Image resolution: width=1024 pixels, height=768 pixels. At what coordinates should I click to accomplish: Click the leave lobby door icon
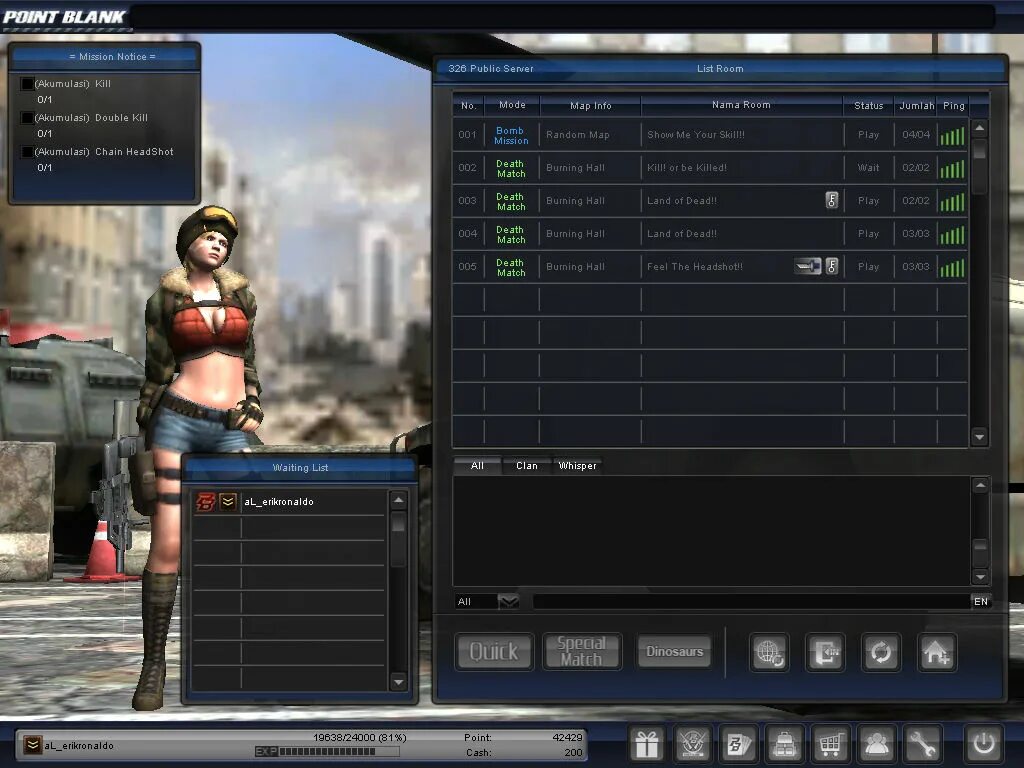[825, 652]
